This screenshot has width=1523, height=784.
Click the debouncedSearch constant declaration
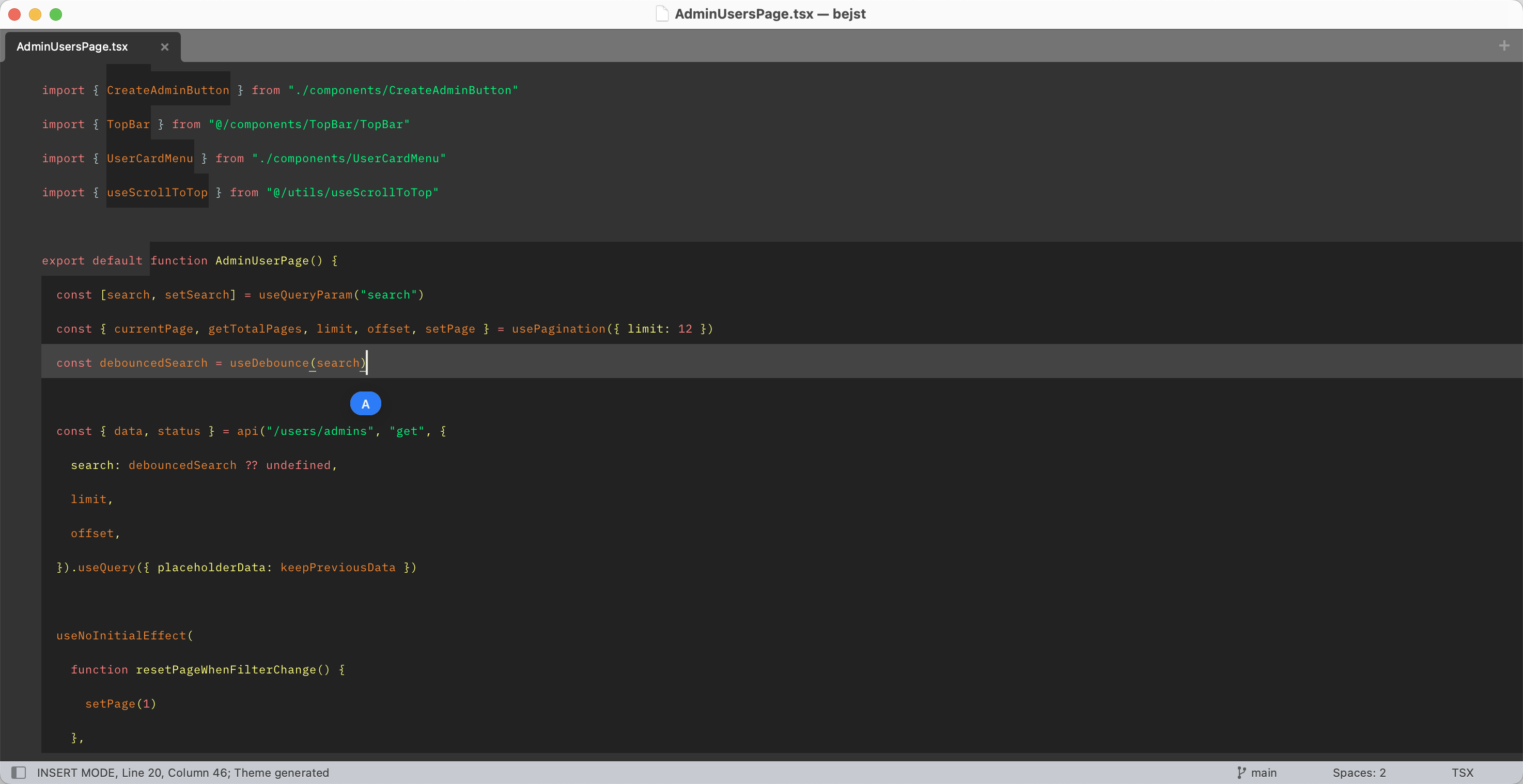tap(154, 363)
